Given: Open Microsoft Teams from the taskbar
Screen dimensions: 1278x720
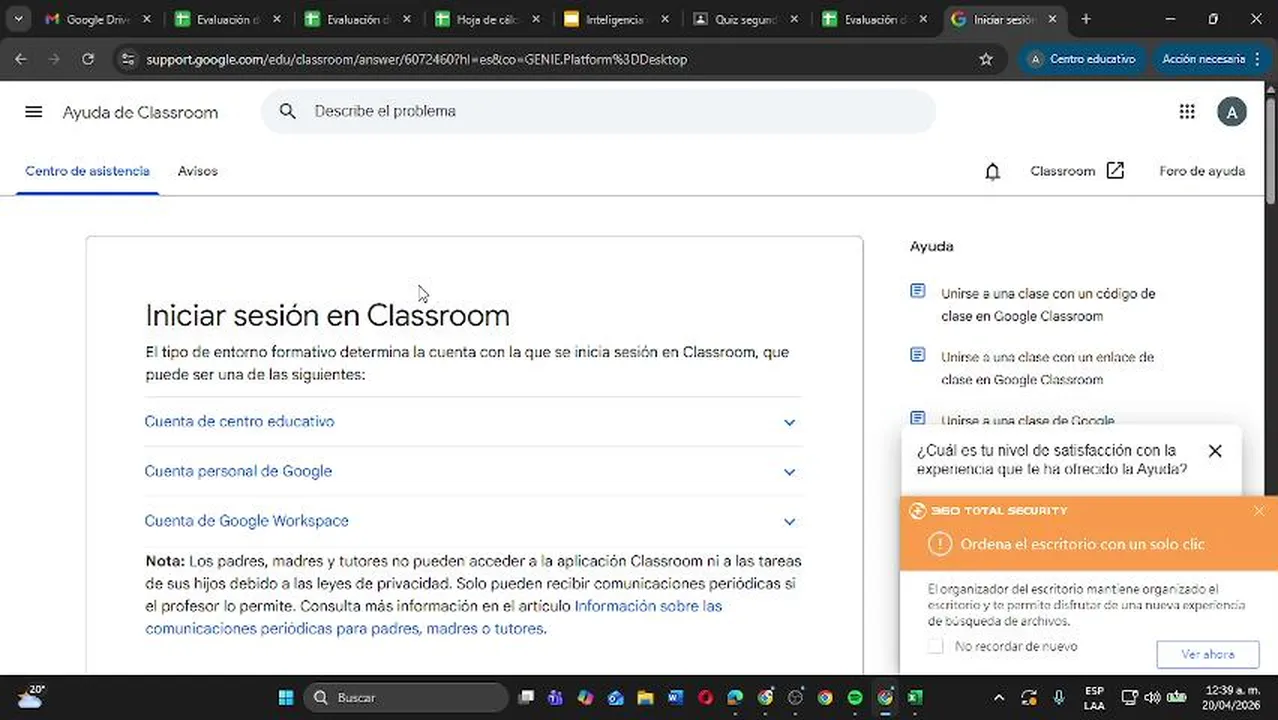Looking at the screenshot, I should 555,697.
